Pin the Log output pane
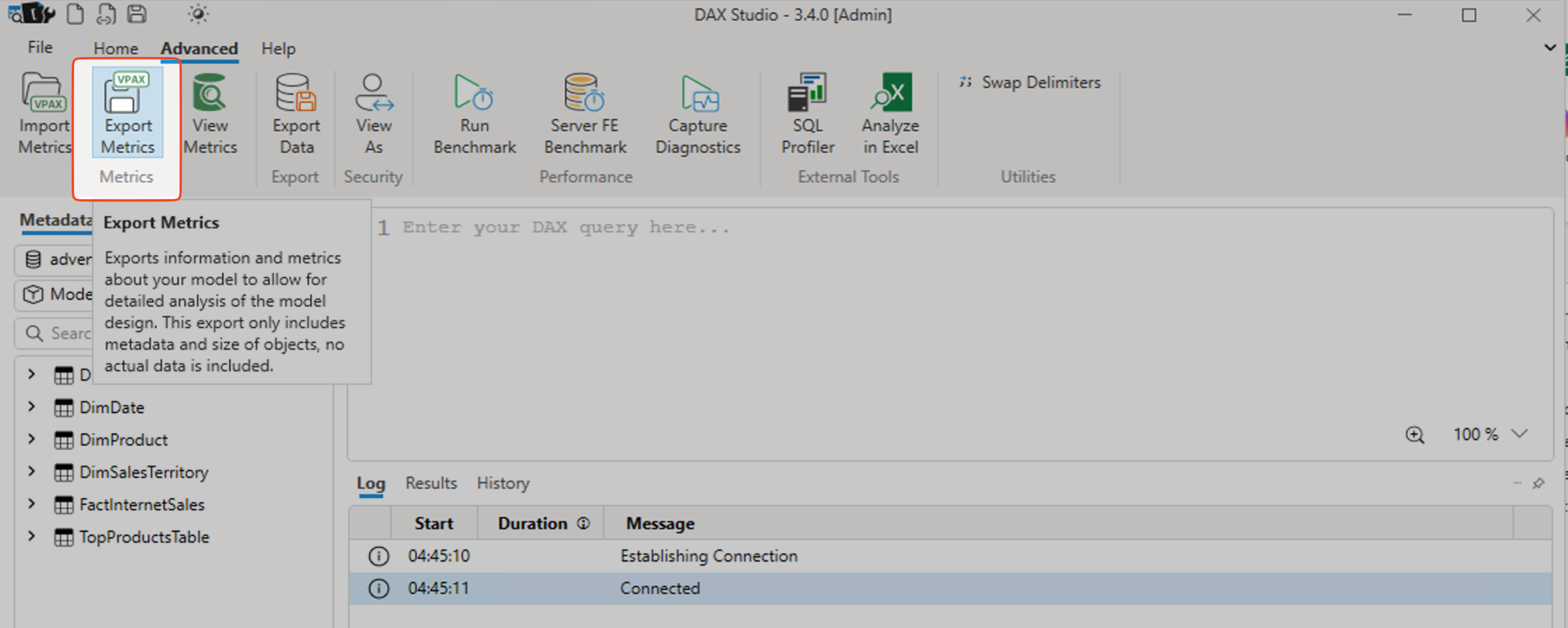This screenshot has width=1568, height=628. pyautogui.click(x=1539, y=484)
